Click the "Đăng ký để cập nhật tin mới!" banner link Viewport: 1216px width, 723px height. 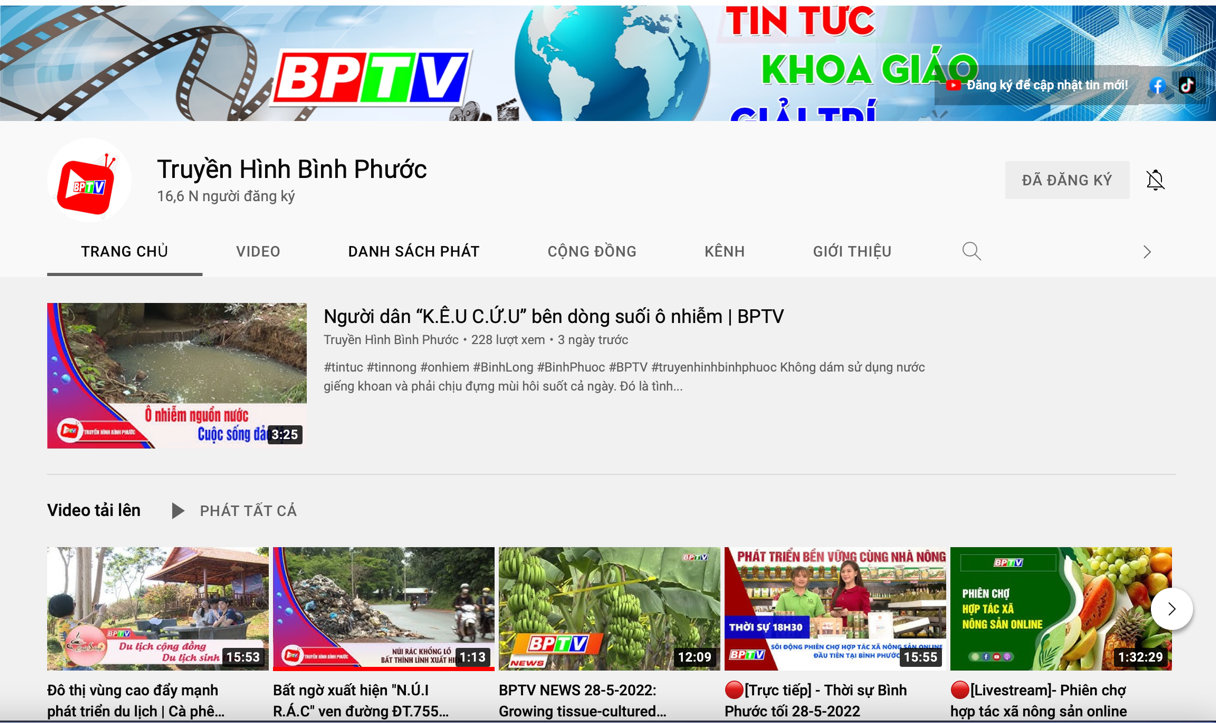(1037, 85)
